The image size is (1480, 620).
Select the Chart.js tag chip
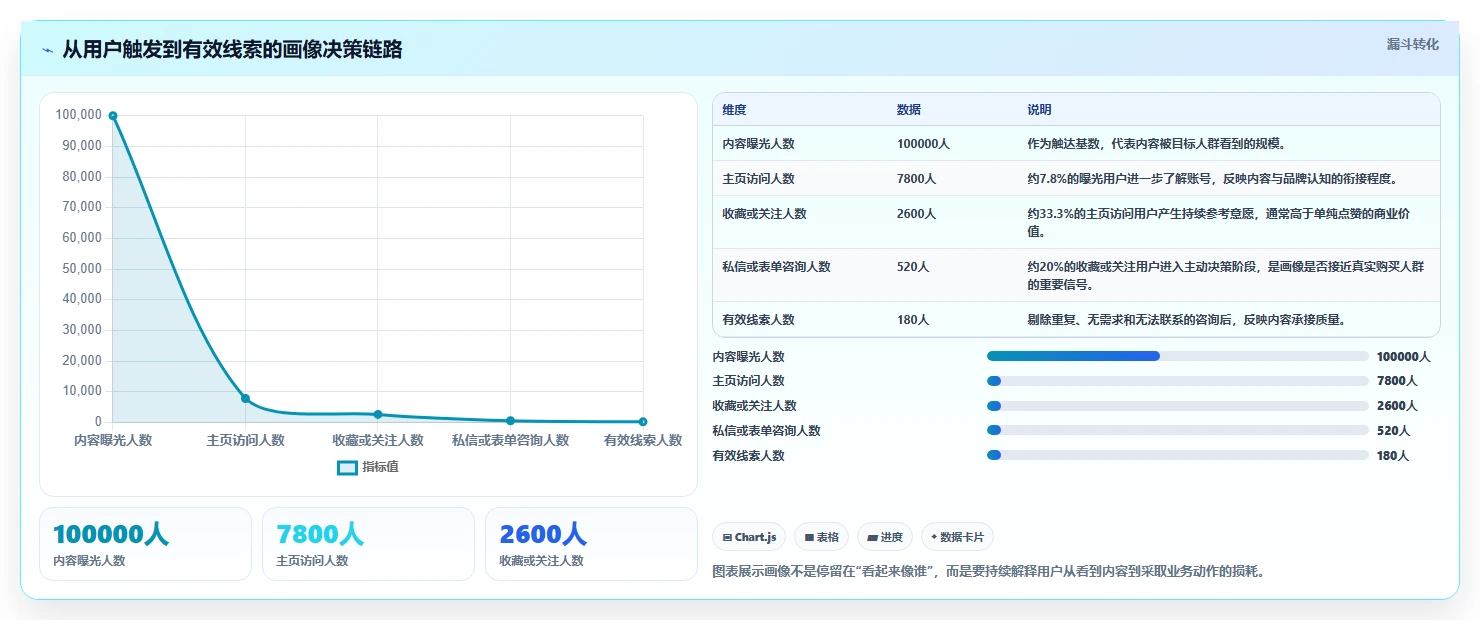point(749,537)
